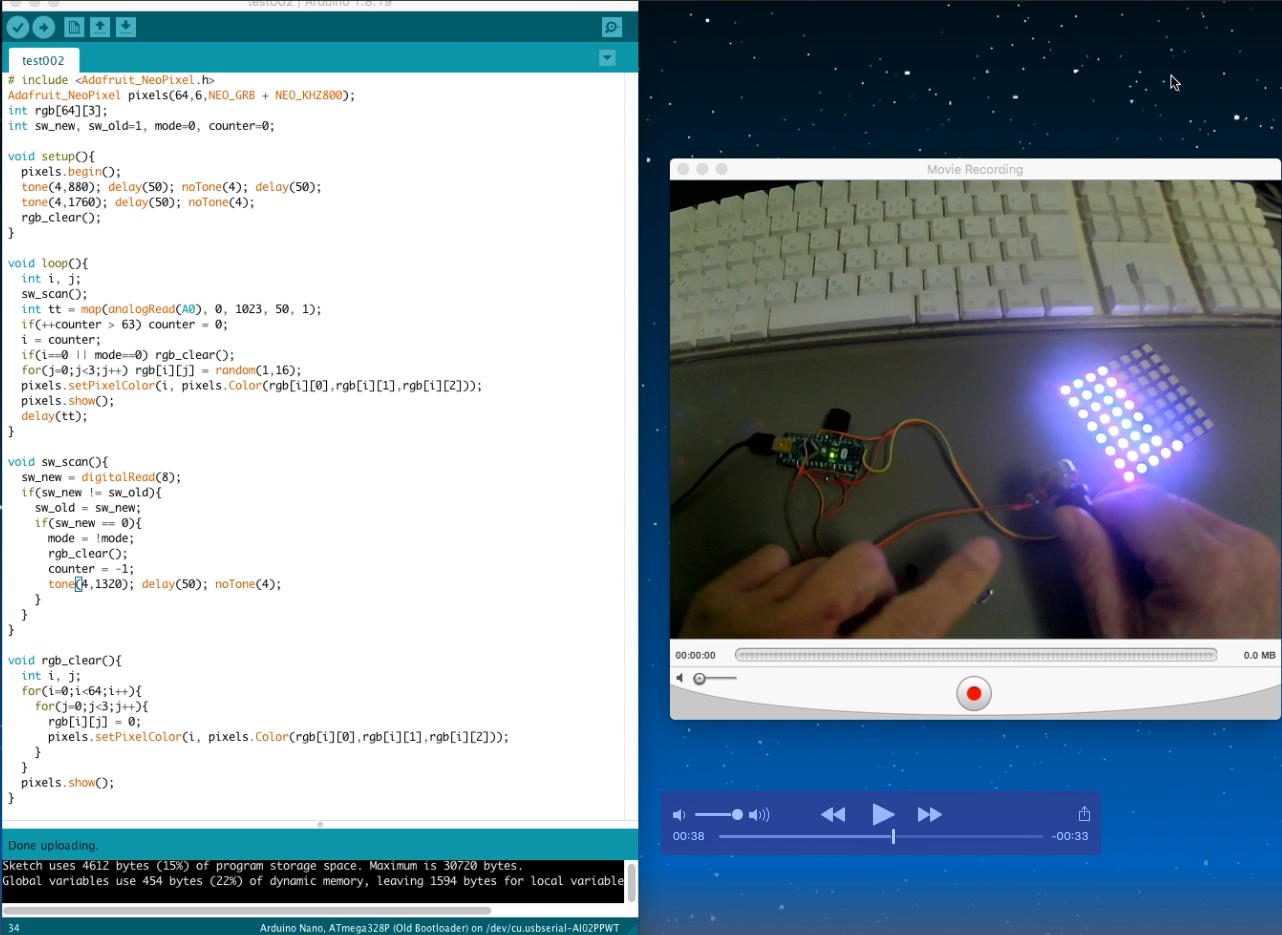Click the 'rgb[i][j] = 0;' line

tap(94, 722)
